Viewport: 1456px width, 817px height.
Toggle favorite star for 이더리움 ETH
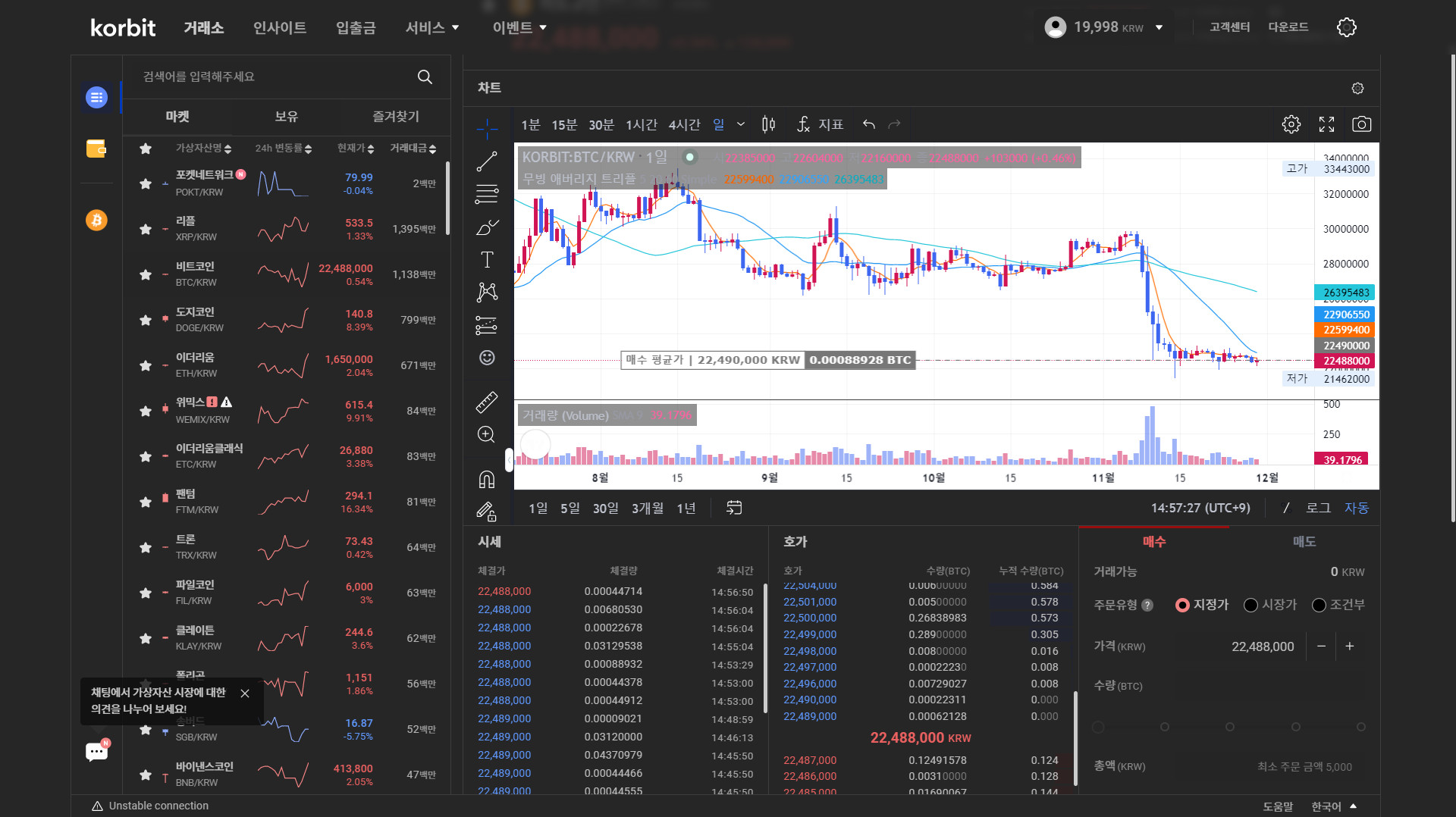pos(146,365)
